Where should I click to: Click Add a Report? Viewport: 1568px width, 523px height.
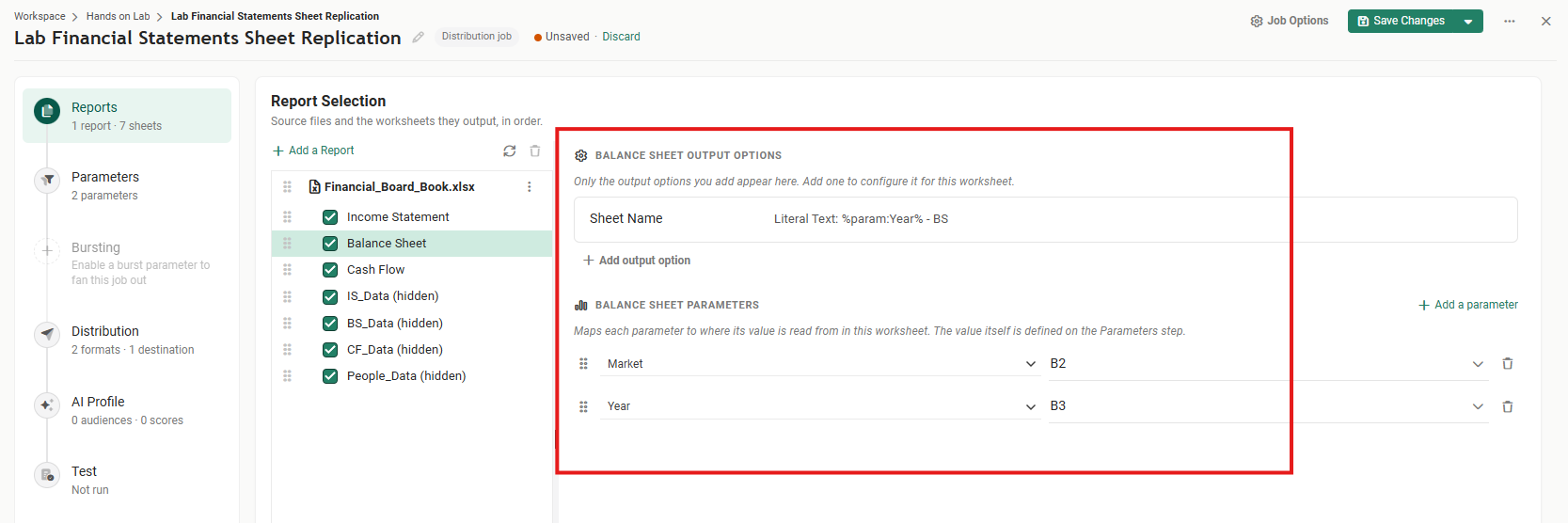(313, 151)
